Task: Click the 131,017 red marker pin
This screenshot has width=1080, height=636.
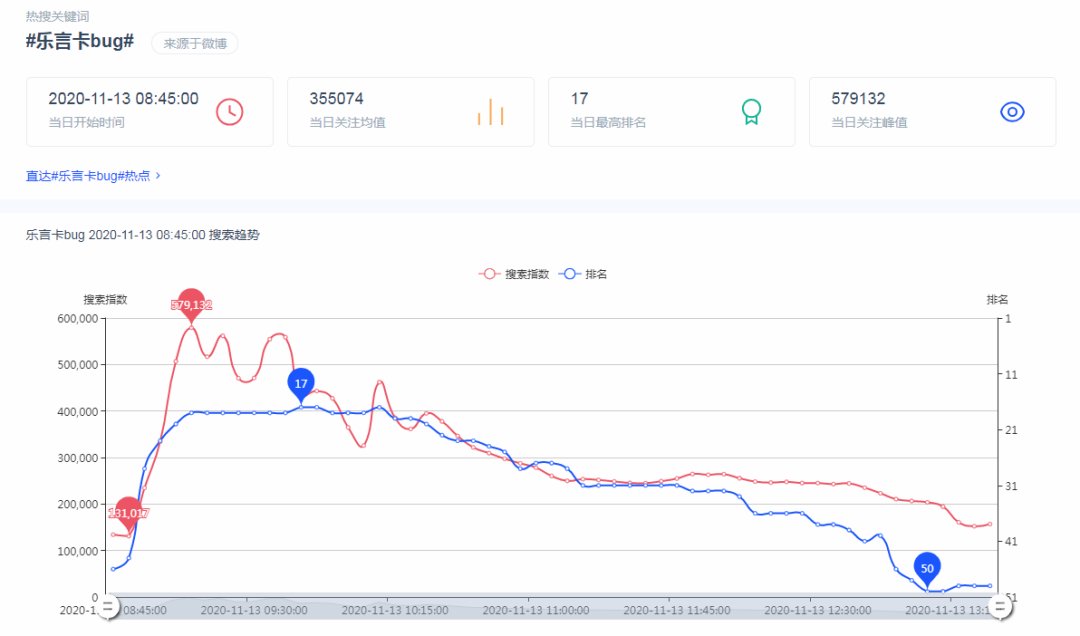Action: point(128,513)
